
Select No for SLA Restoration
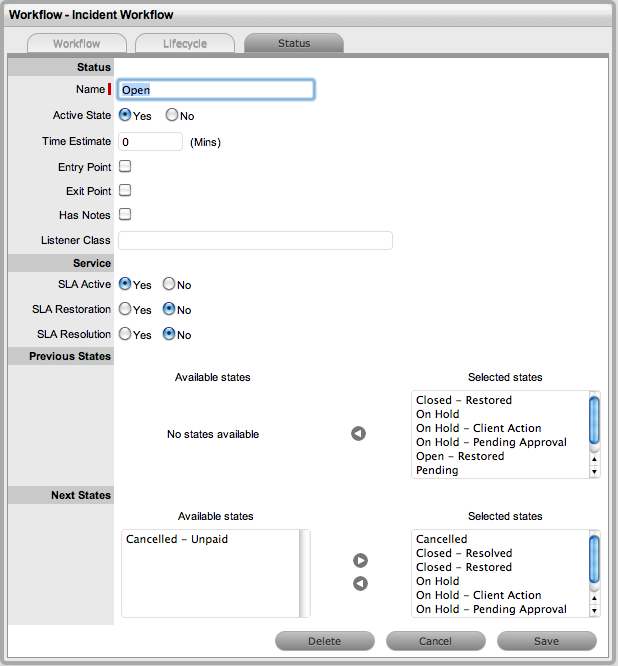click(x=169, y=309)
